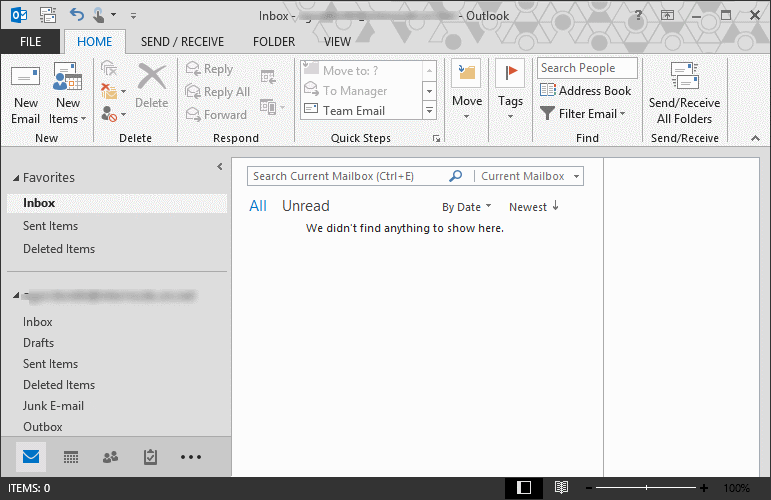This screenshot has height=500, width=771.
Task: Open the More respond actions dropdown
Action: click(272, 107)
